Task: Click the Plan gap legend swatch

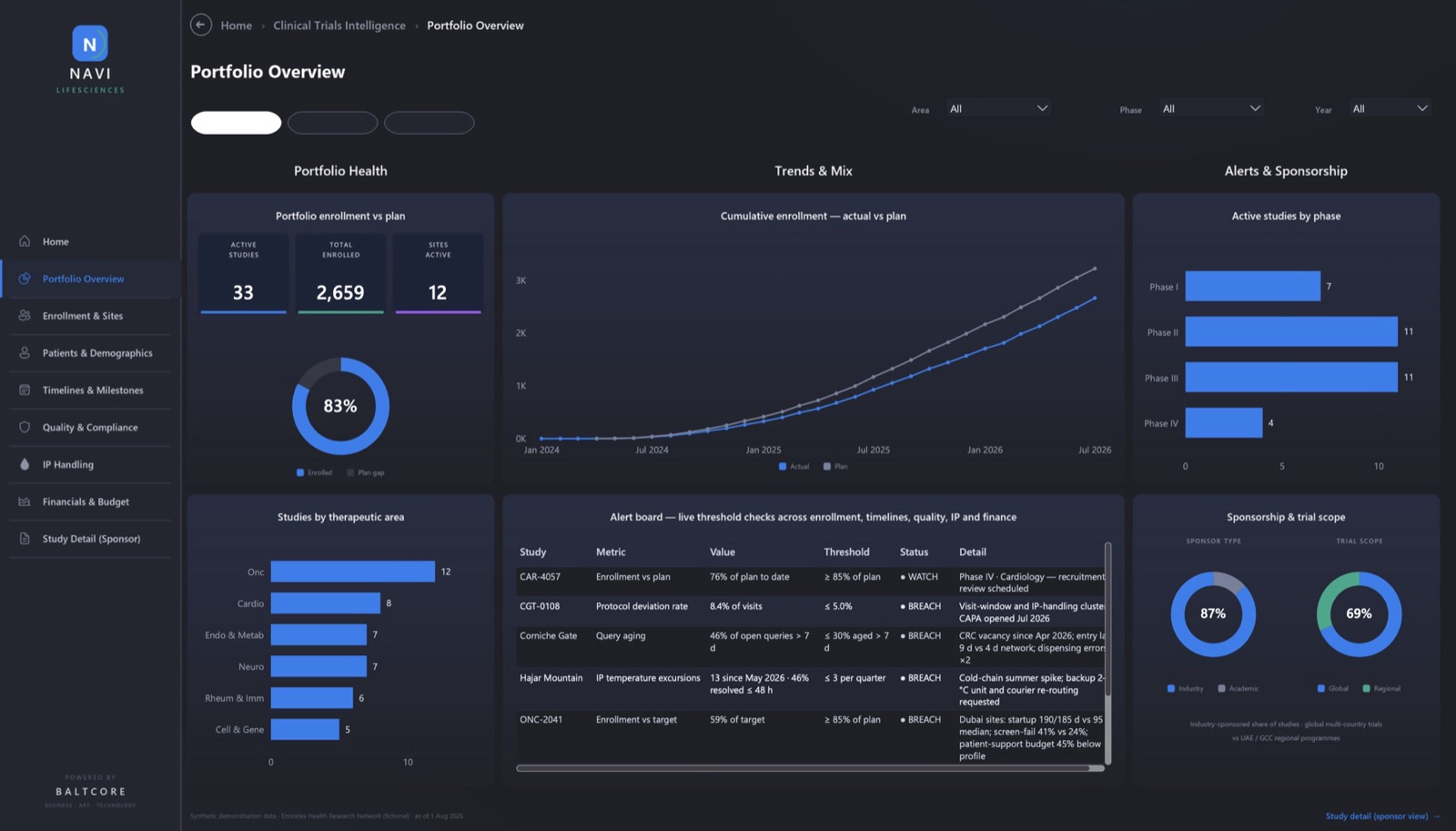Action: coord(350,472)
